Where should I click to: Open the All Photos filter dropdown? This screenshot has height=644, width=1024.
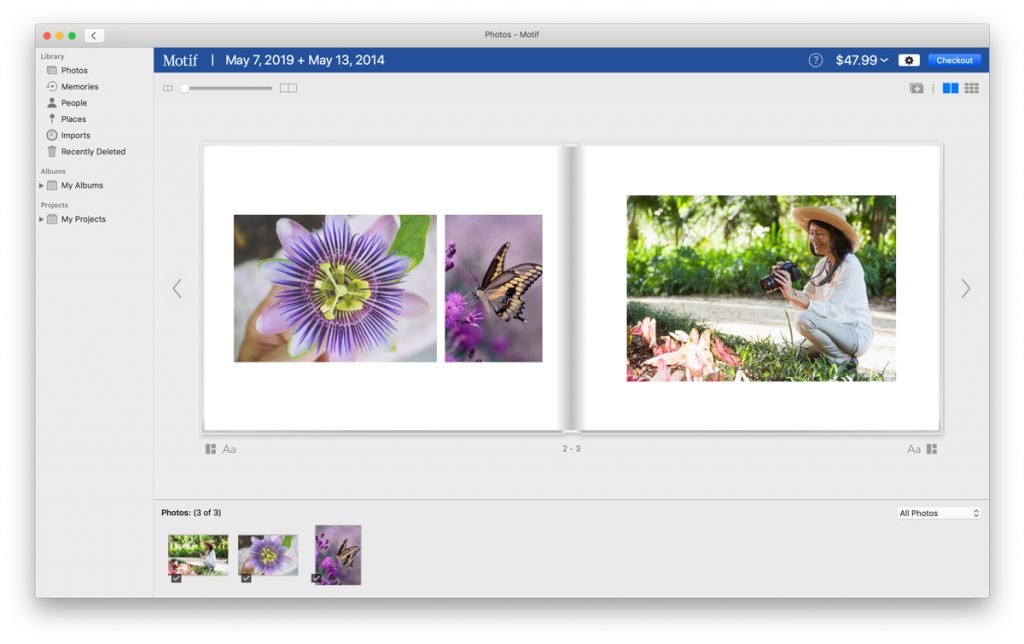click(x=939, y=513)
